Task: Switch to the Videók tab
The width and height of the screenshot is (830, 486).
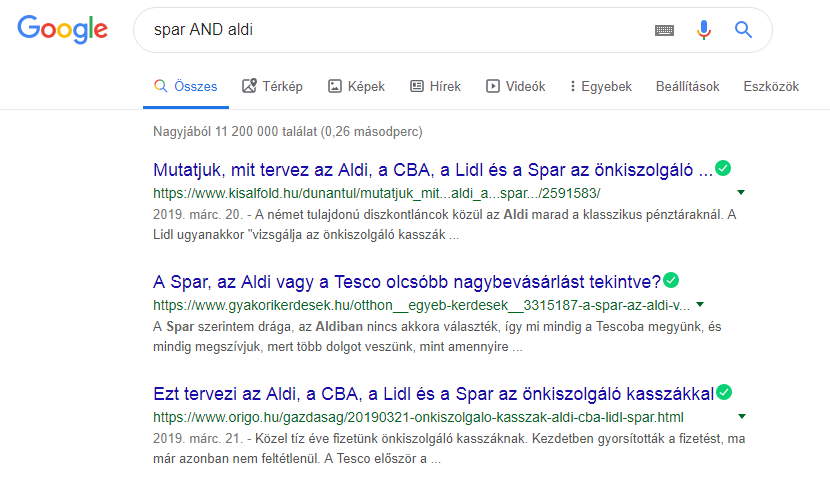Action: click(x=516, y=86)
